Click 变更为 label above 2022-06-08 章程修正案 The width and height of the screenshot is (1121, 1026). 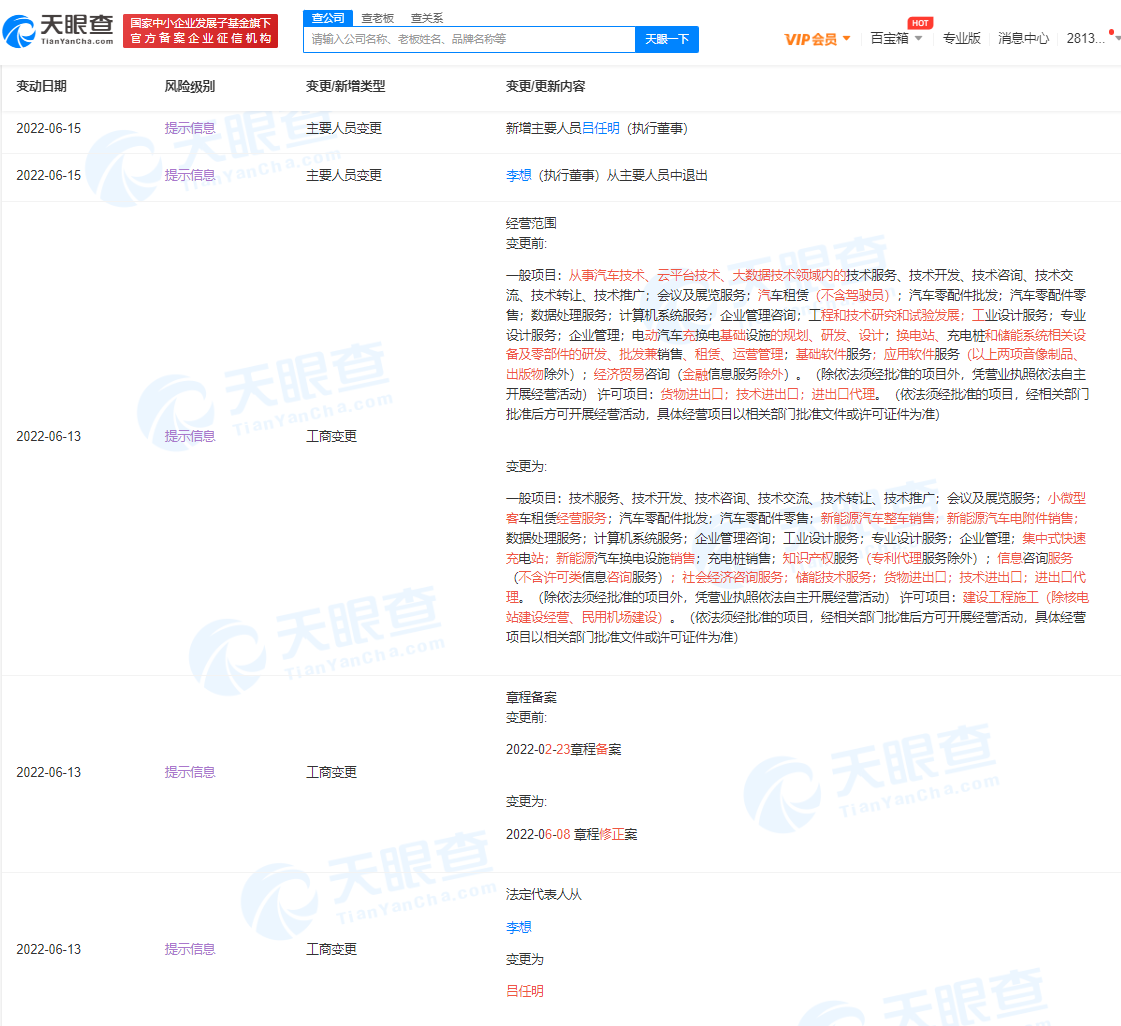click(x=526, y=802)
